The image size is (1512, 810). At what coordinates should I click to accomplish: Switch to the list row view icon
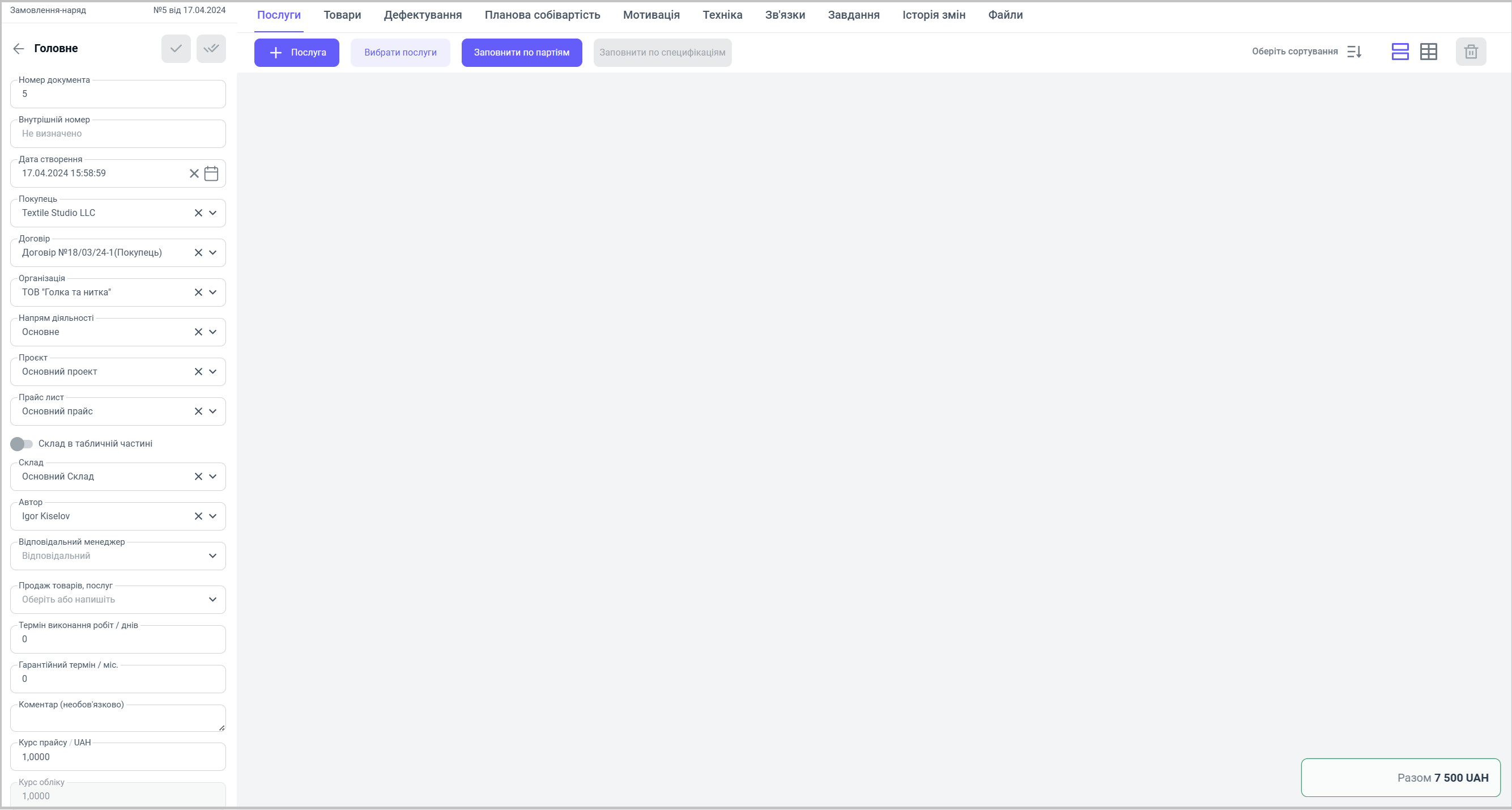coord(1400,52)
